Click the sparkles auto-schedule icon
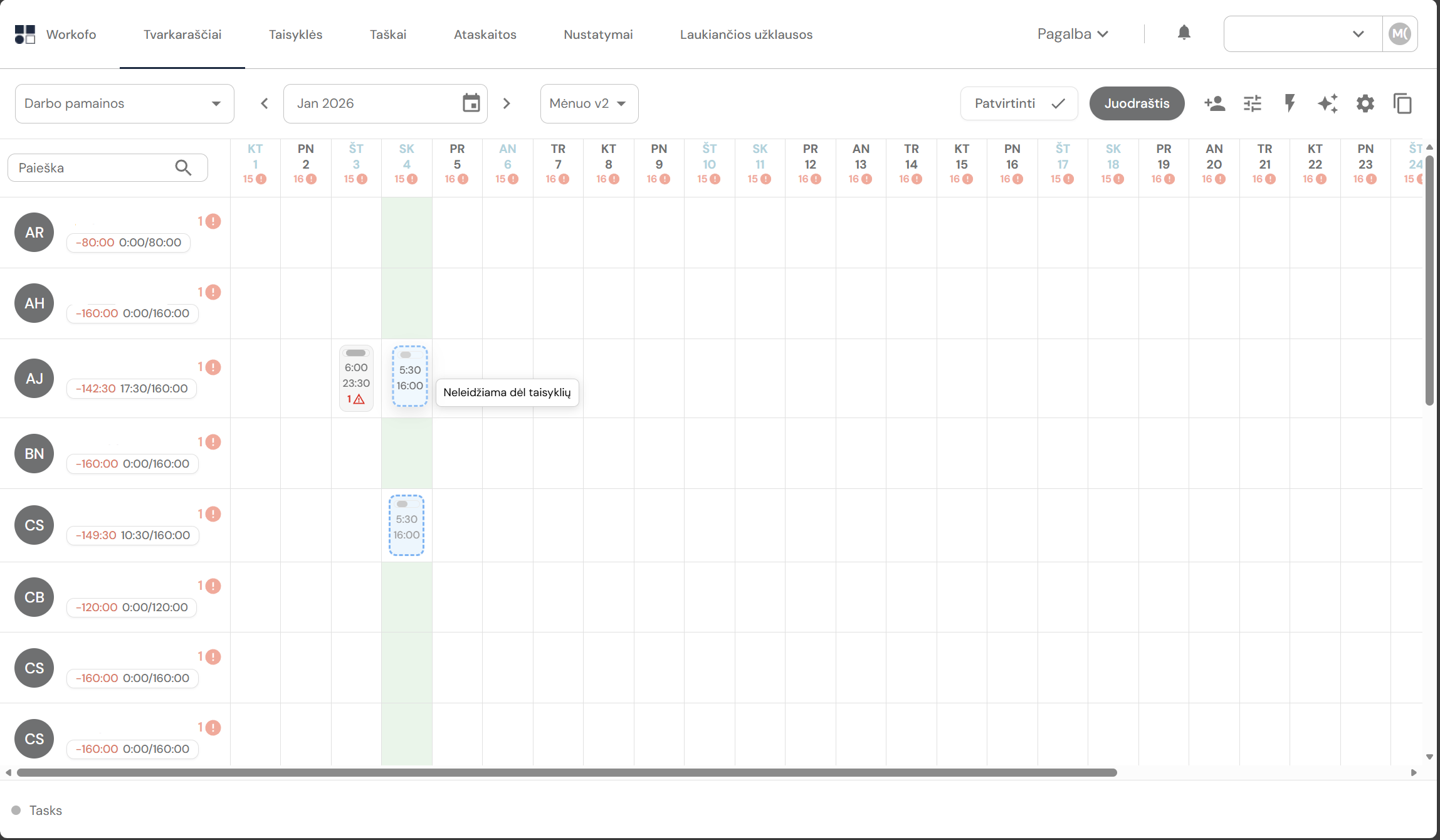 coord(1327,103)
